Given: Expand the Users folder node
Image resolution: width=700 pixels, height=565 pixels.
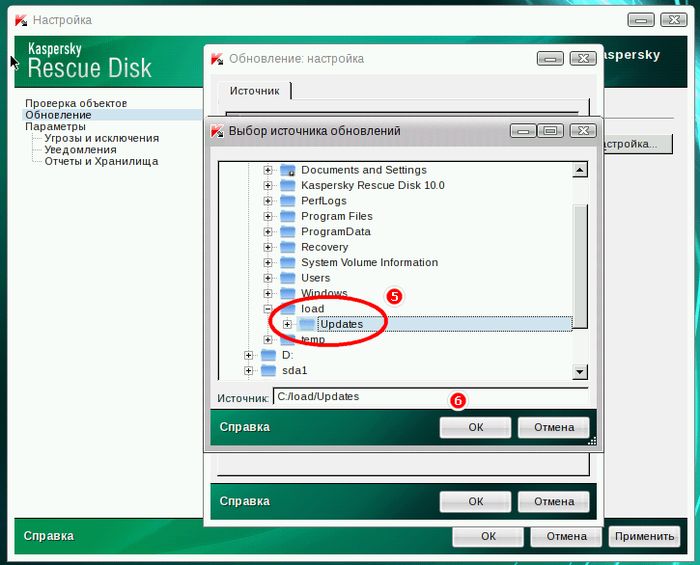Looking at the screenshot, I should [267, 278].
